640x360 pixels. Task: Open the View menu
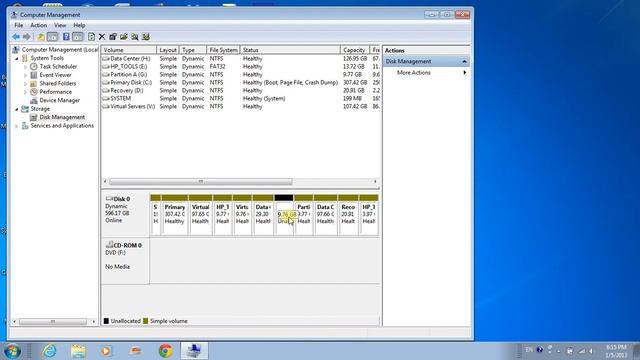[x=60, y=25]
